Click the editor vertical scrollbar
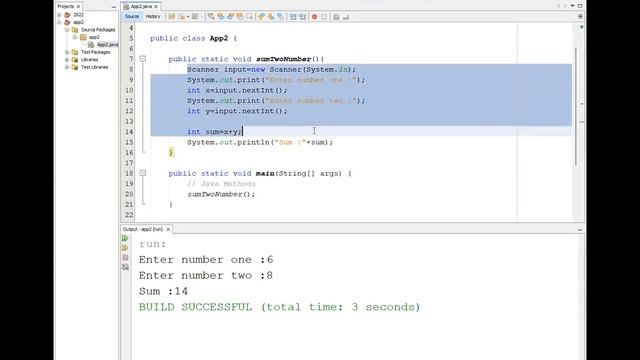Viewport: 640px width, 360px height. [x=576, y=106]
